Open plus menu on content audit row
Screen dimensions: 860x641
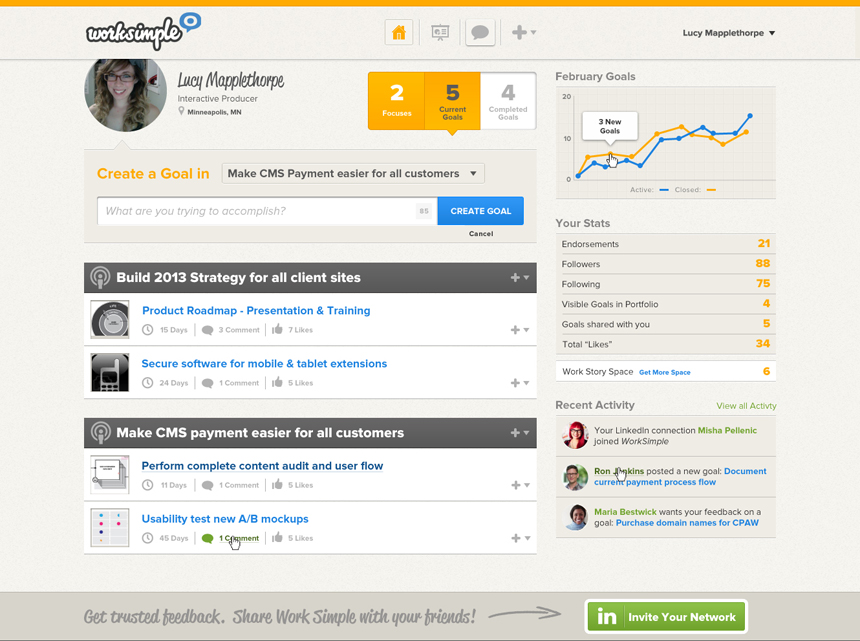pyautogui.click(x=519, y=485)
